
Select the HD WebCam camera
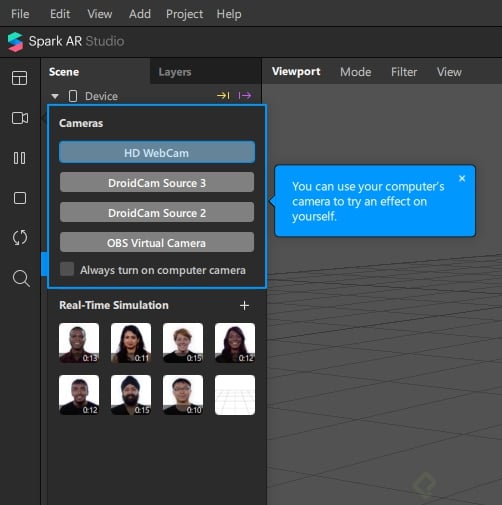(157, 152)
